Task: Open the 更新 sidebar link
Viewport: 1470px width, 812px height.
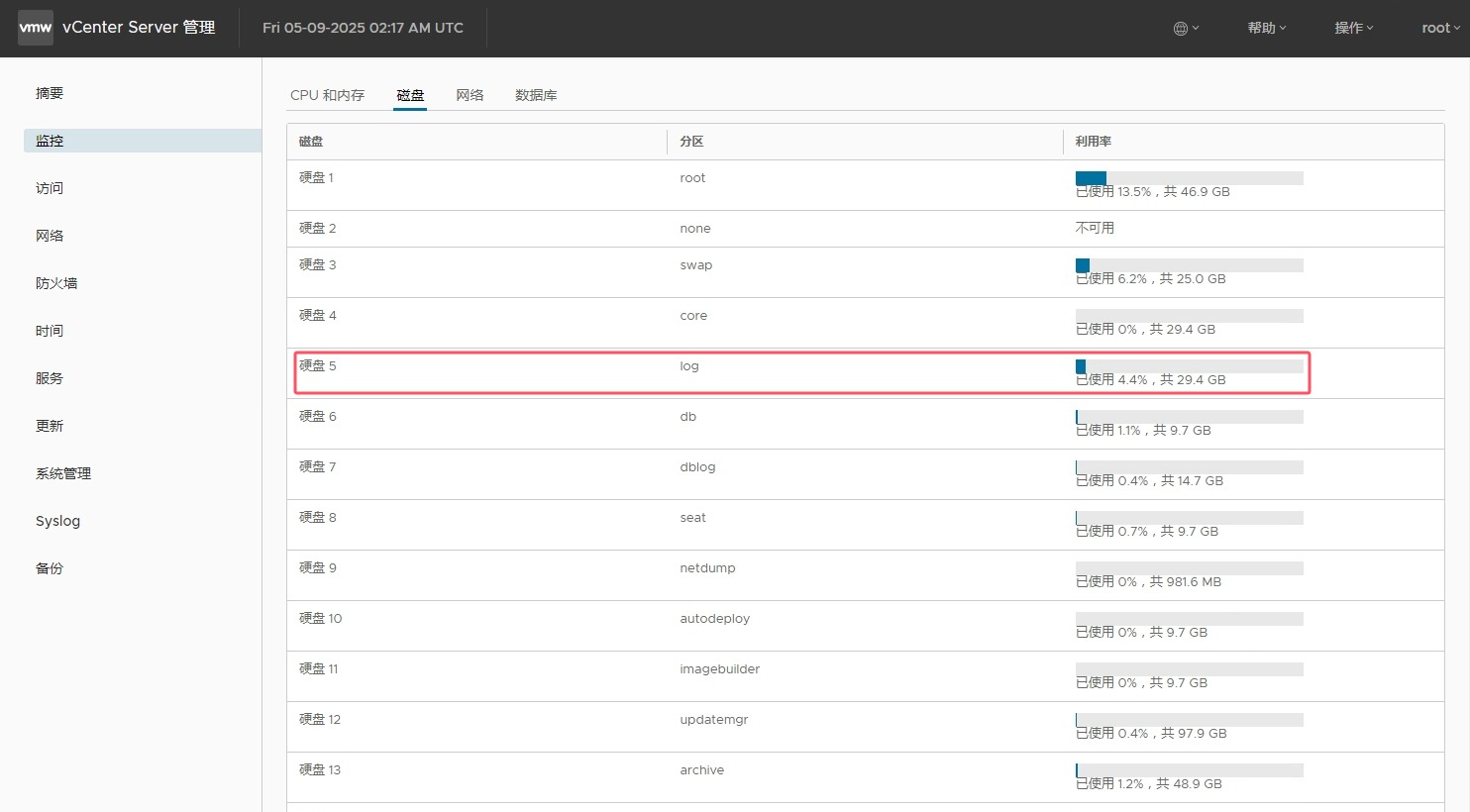Action: pyautogui.click(x=50, y=426)
